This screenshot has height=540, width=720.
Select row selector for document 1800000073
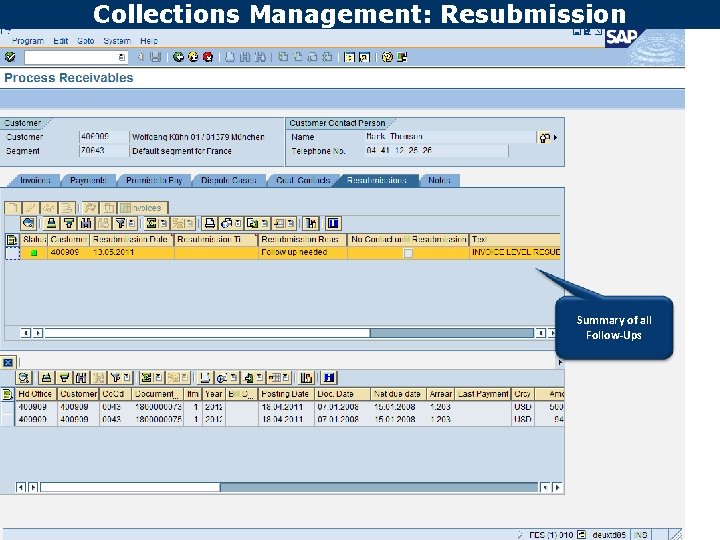pyautogui.click(x=7, y=407)
